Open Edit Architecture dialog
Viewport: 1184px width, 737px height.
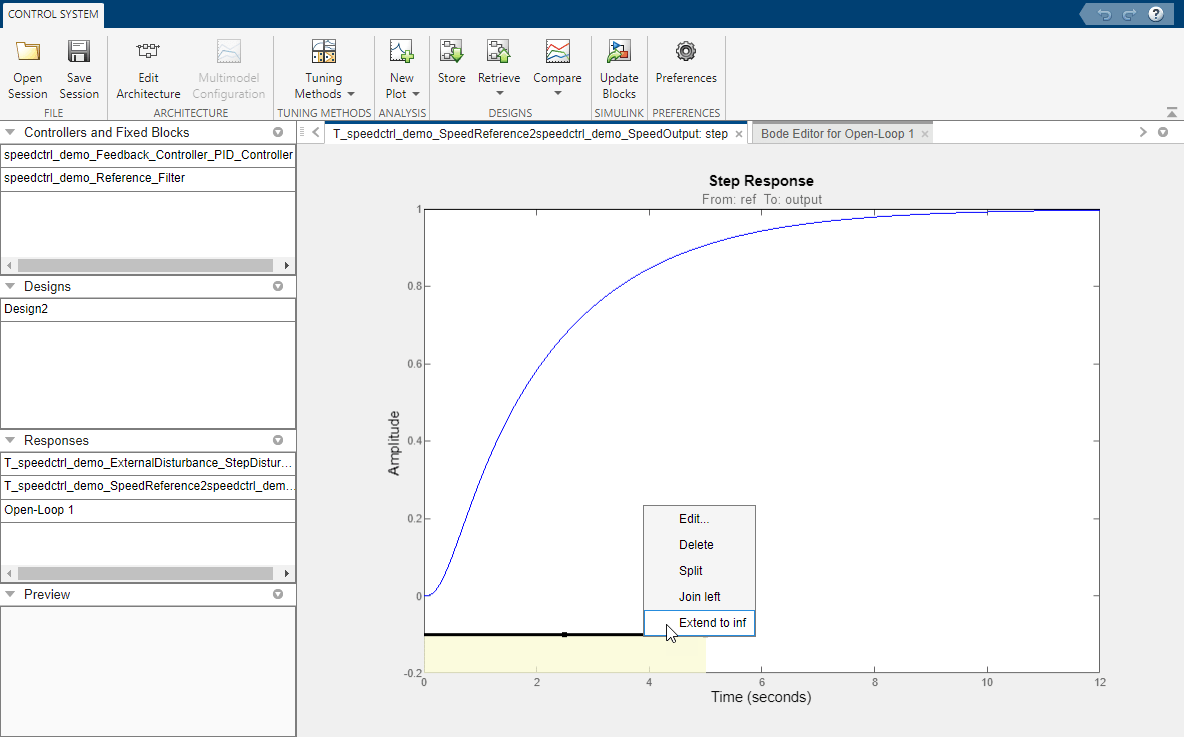[148, 53]
